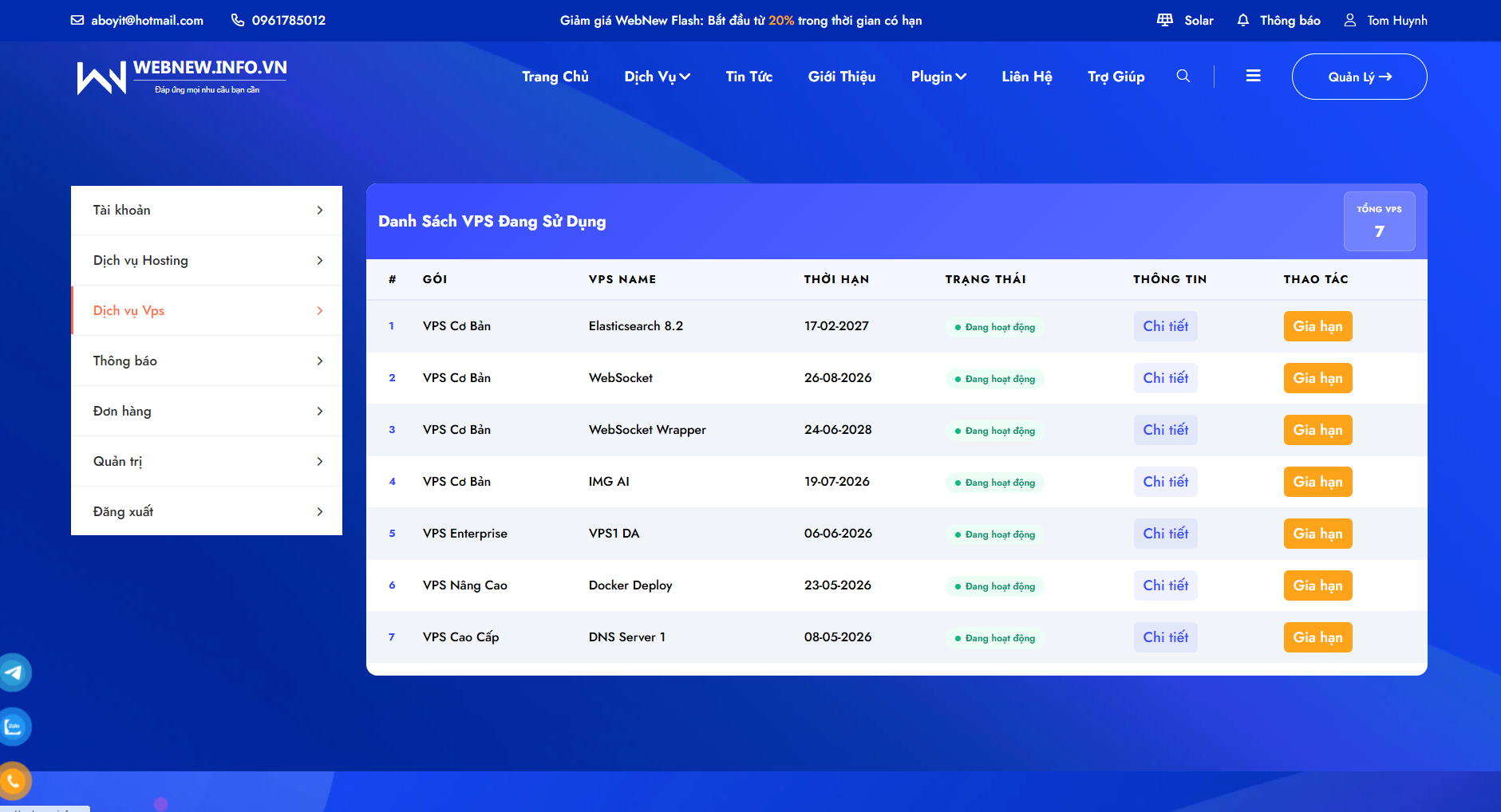Click the VPS Enterprise package cell

465,534
